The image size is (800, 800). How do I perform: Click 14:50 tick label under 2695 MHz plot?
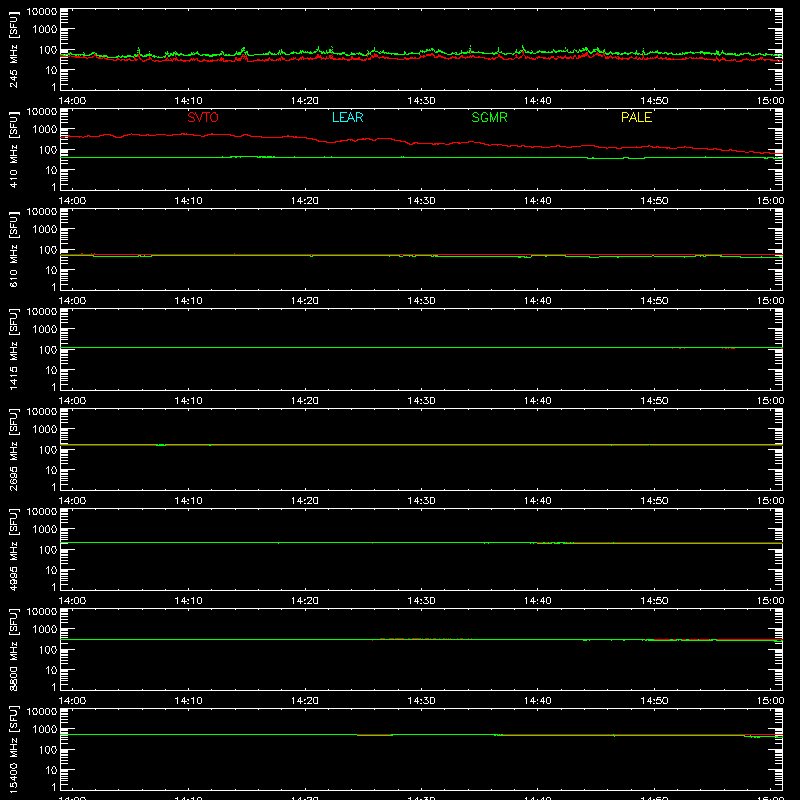click(x=654, y=501)
